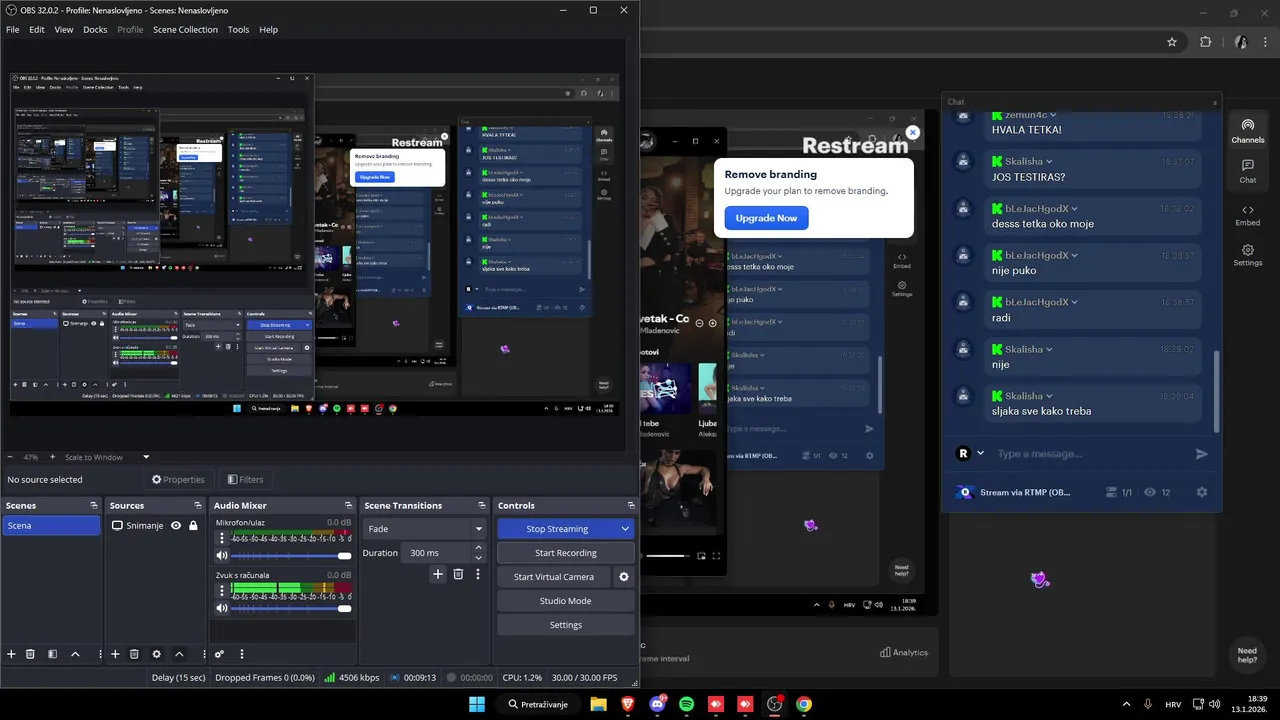Viewport: 1280px width, 720px height.
Task: Add a configurable transition plus icon
Action: tap(437, 574)
